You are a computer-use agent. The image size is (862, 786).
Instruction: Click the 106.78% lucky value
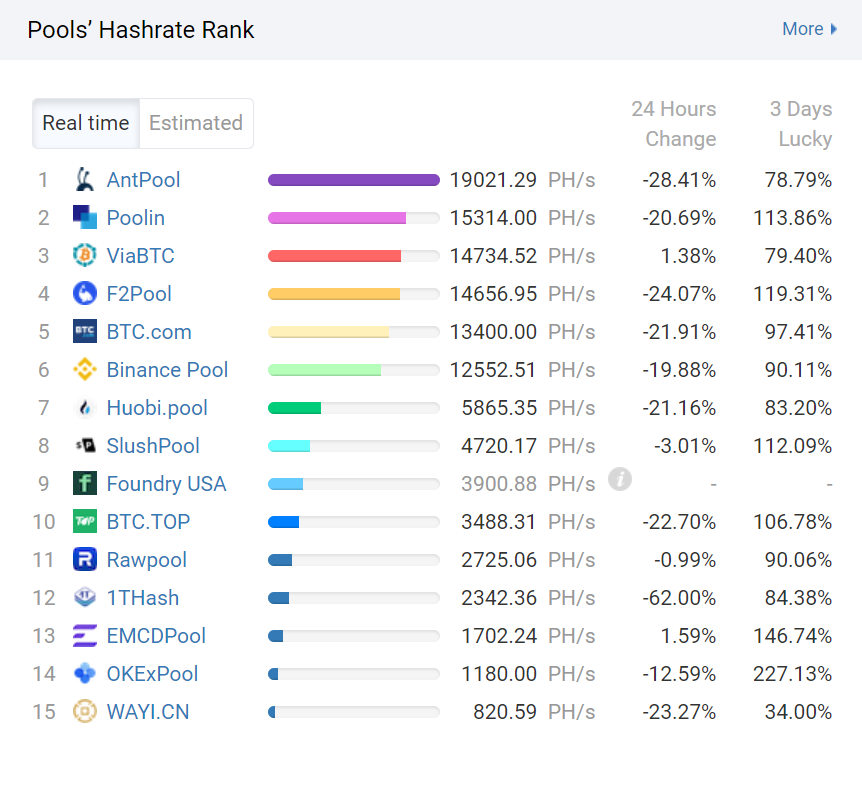tap(792, 522)
